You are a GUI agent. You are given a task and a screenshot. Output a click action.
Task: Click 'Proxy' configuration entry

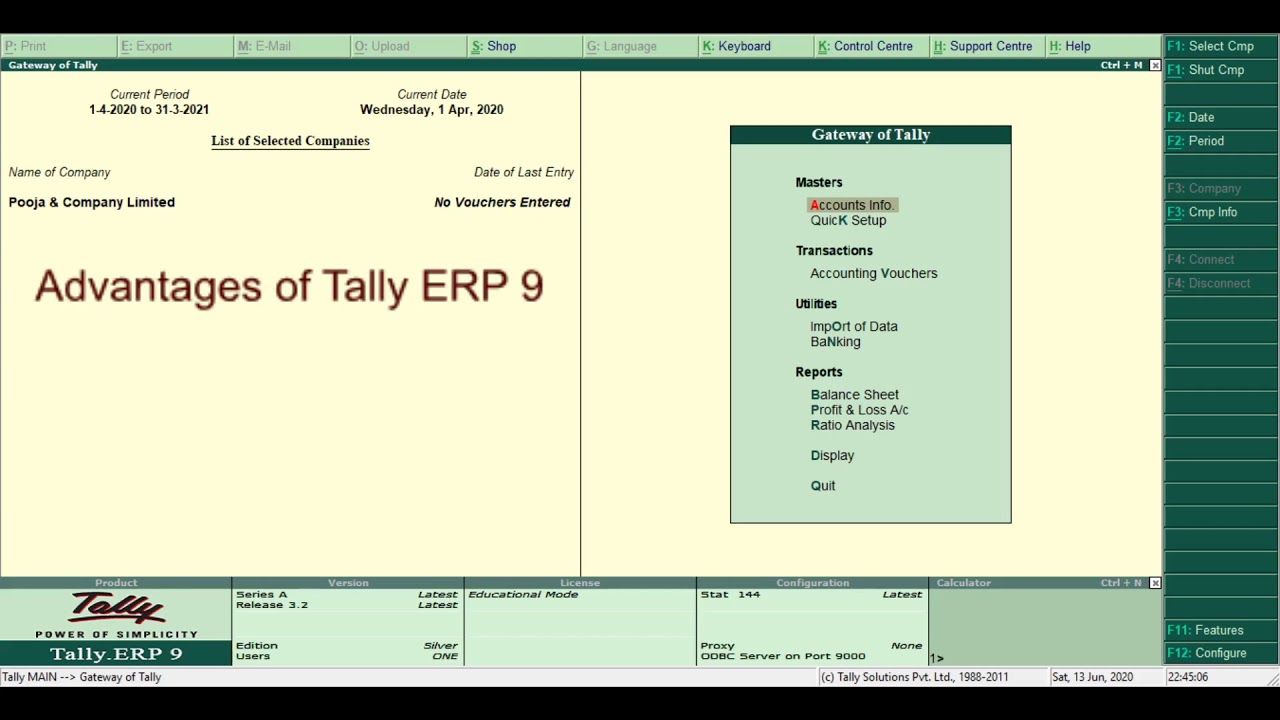[717, 646]
